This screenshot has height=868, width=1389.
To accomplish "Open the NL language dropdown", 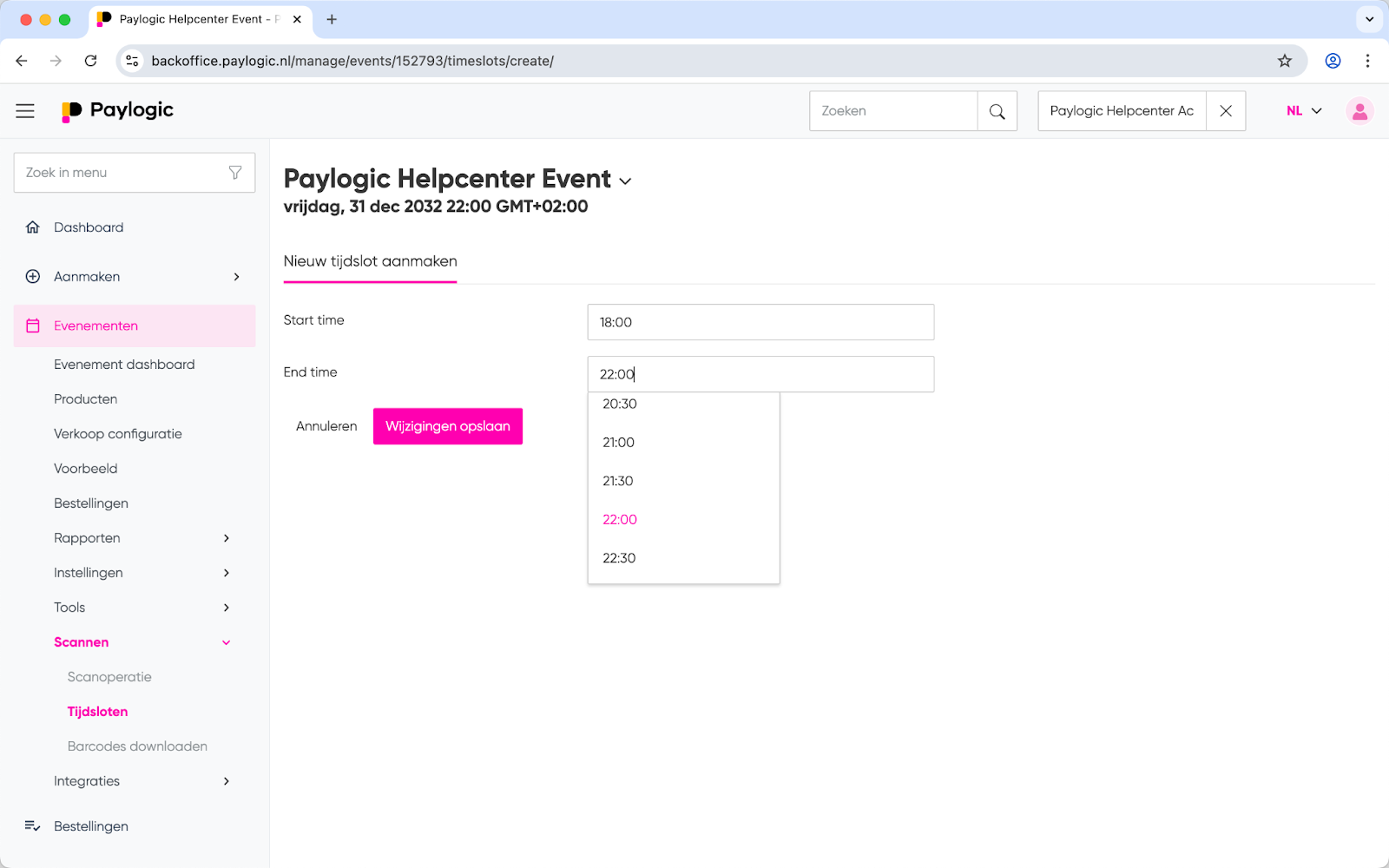I will tap(1304, 111).
